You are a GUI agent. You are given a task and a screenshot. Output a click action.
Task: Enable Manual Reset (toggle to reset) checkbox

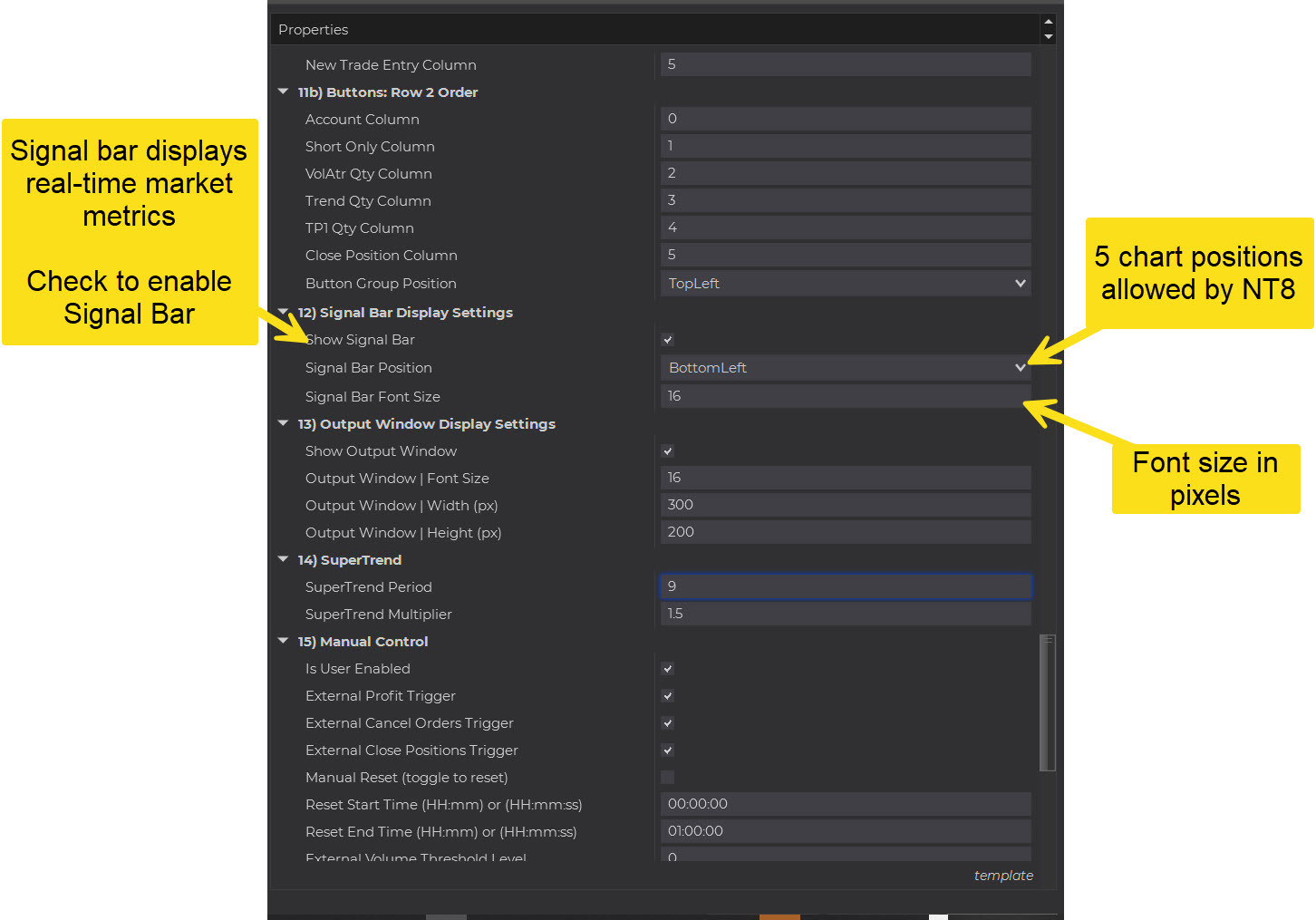(668, 778)
